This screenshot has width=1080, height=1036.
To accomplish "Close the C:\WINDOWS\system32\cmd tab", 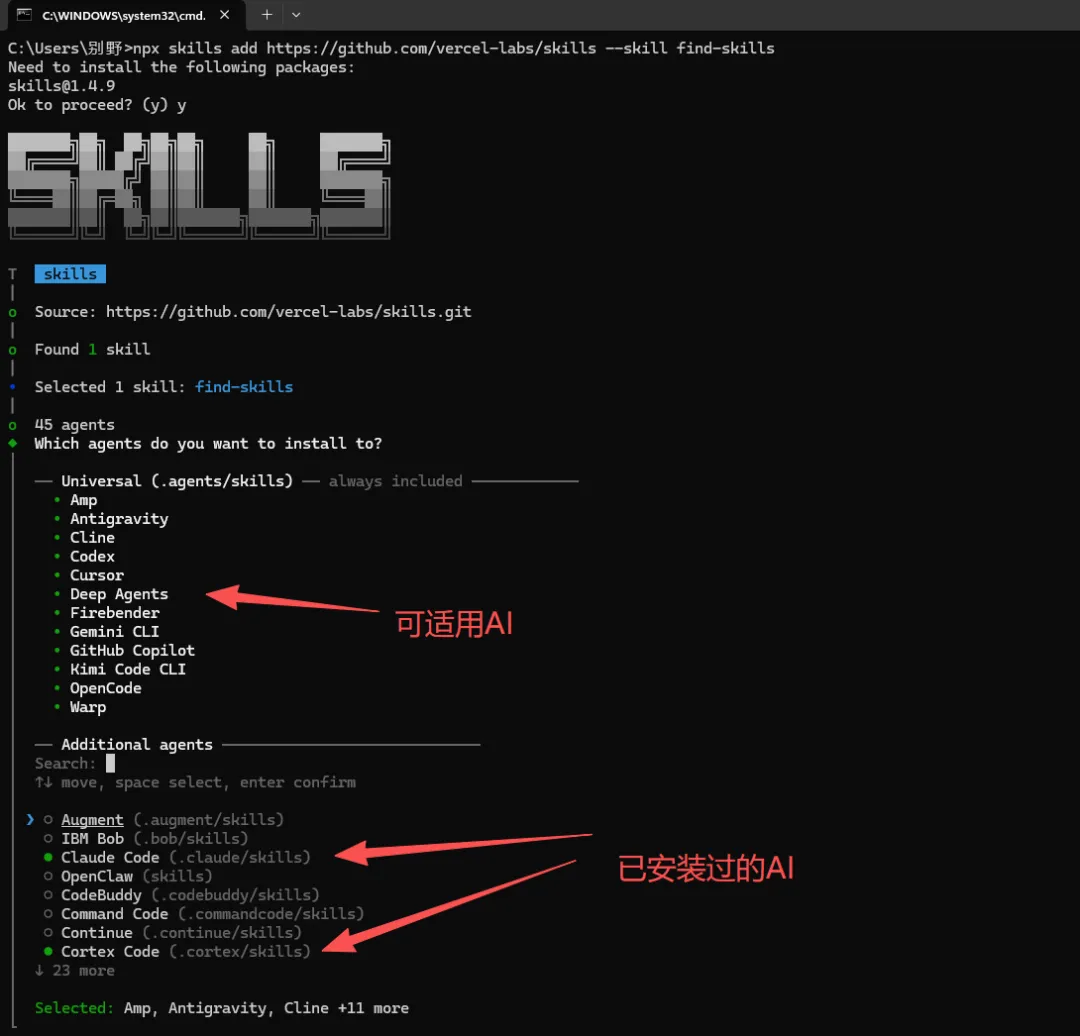I will 225,14.
